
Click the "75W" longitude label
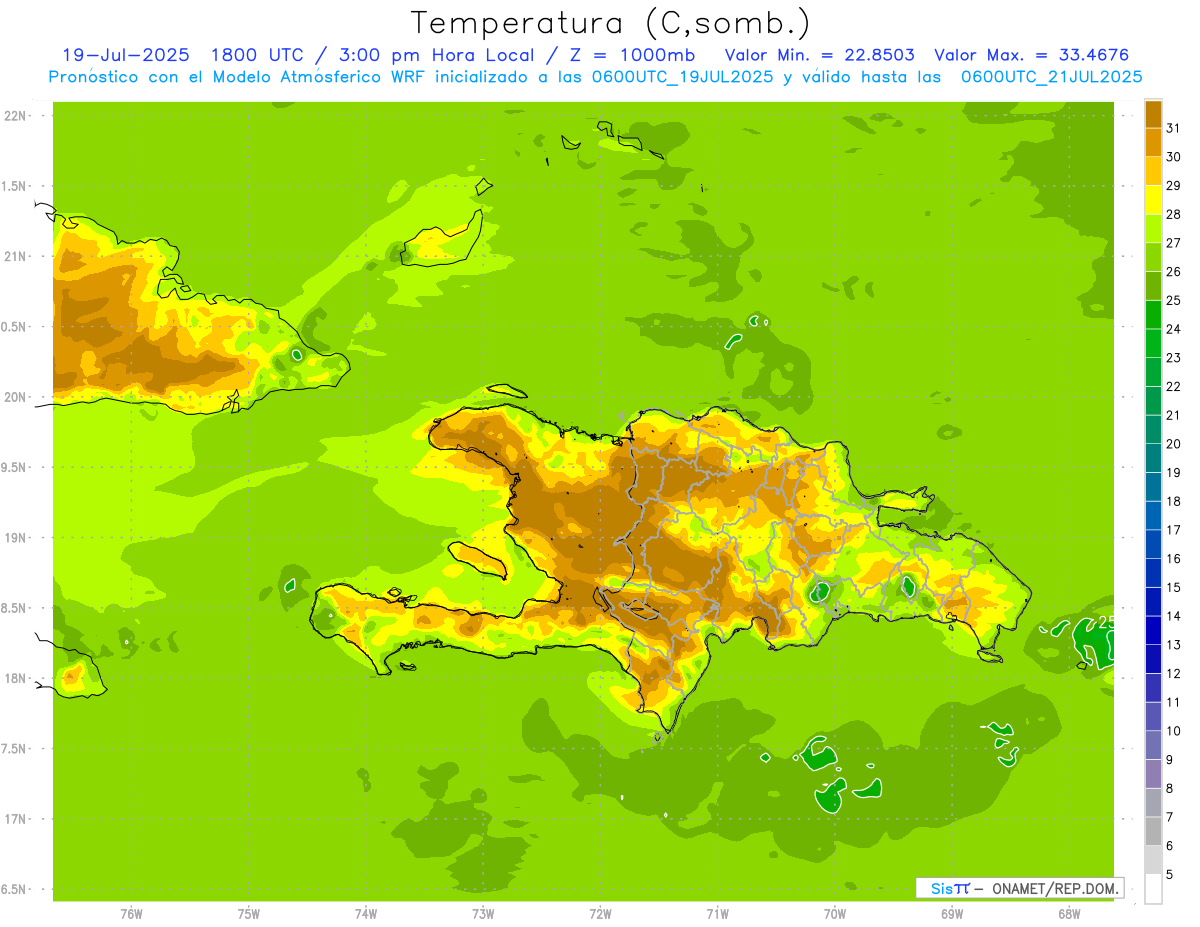(249, 914)
